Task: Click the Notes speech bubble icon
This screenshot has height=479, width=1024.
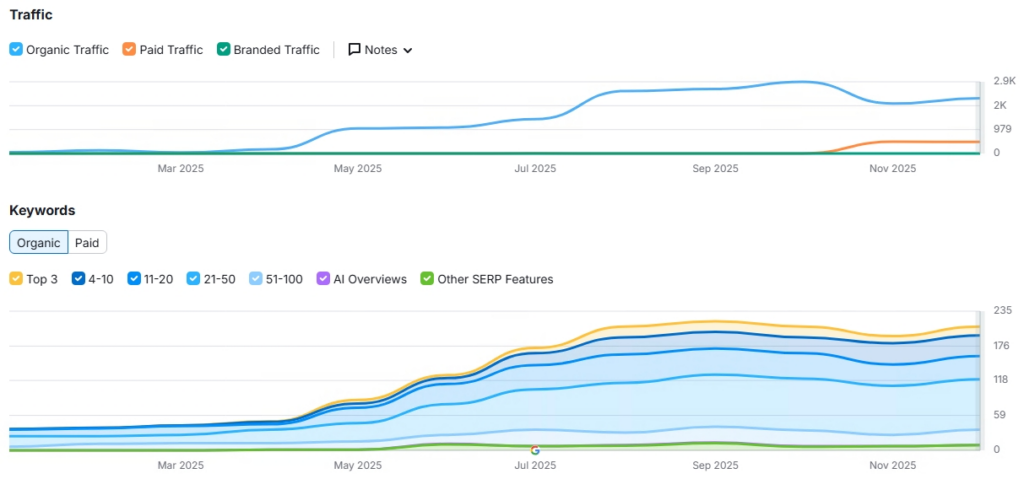Action: (355, 50)
